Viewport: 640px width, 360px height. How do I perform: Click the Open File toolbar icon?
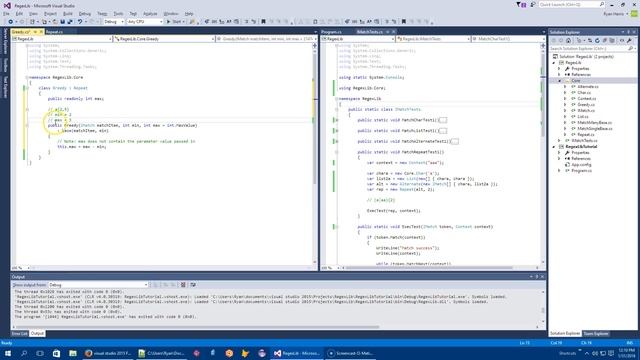coord(55,22)
